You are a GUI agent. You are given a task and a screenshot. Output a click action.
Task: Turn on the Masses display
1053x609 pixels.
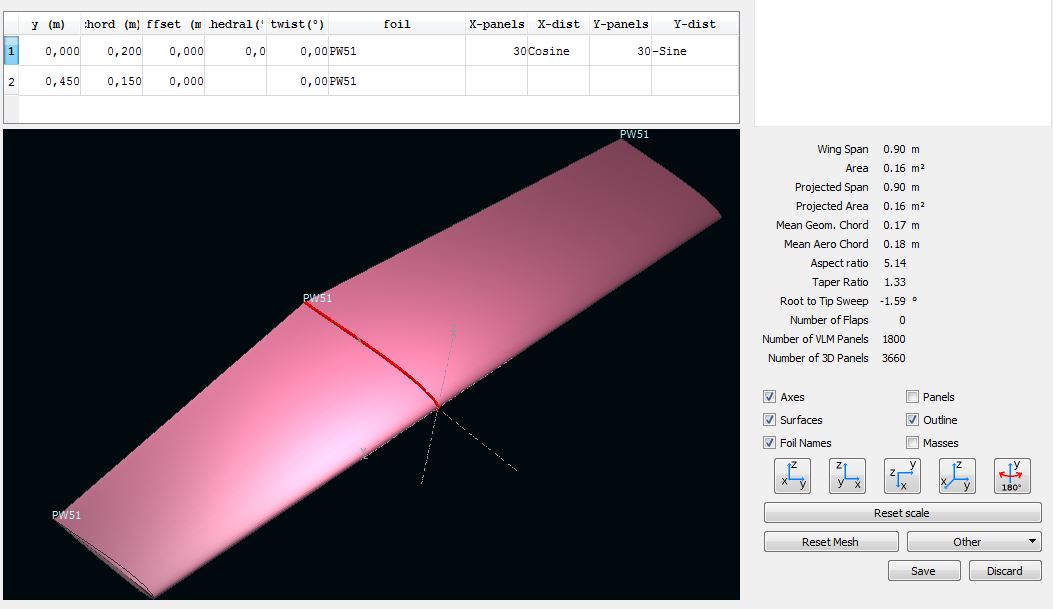pyautogui.click(x=912, y=443)
